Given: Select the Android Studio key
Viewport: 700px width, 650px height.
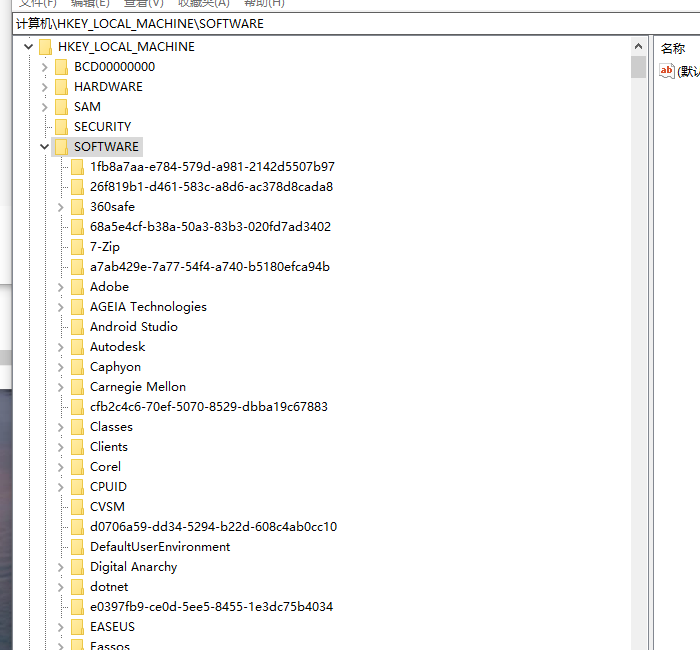Looking at the screenshot, I should 134,327.
